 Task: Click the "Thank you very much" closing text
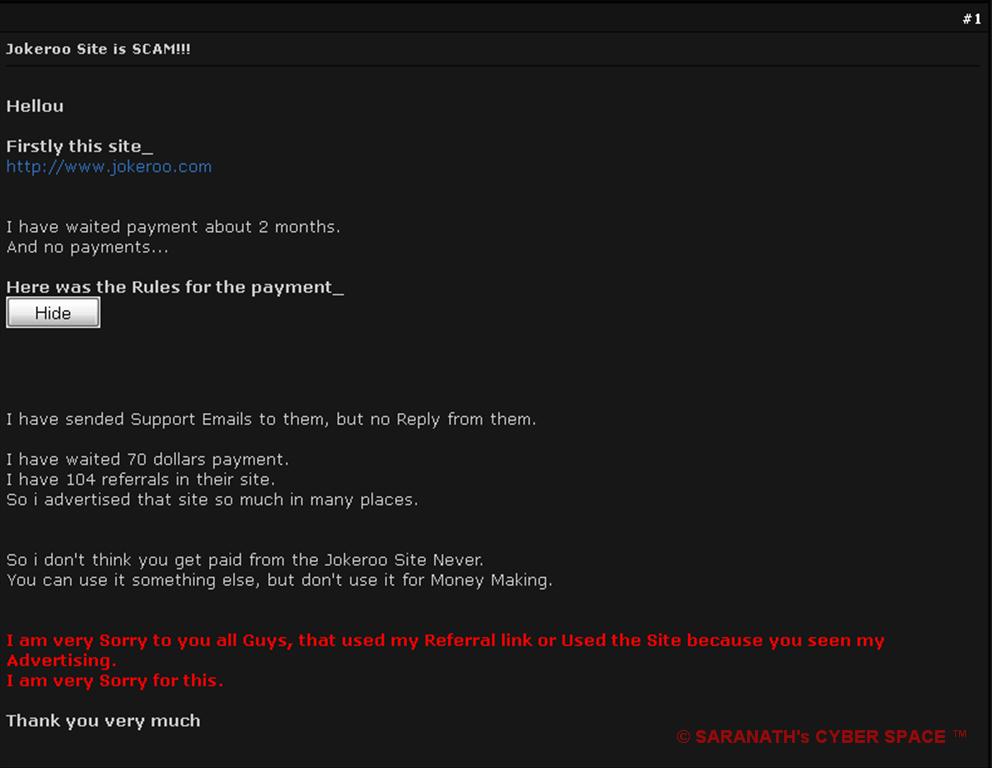103,721
